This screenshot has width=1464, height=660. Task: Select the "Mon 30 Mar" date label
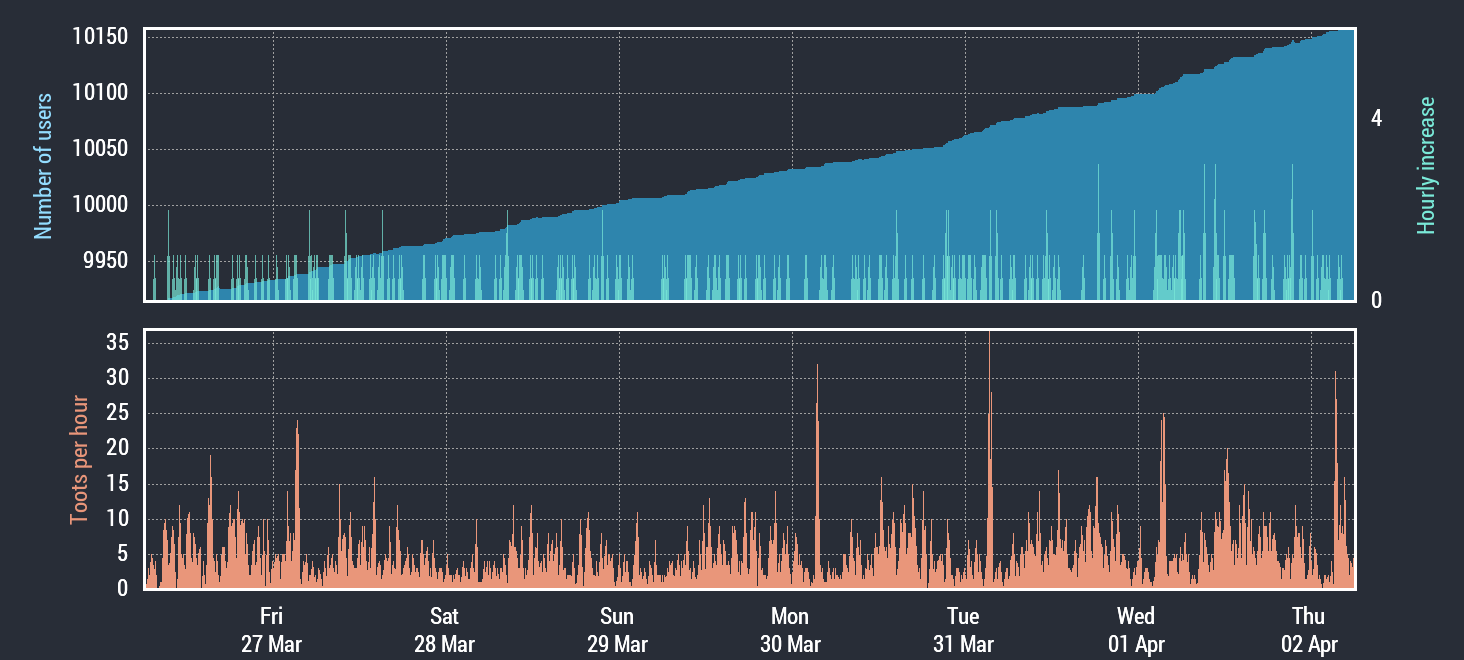coord(790,630)
